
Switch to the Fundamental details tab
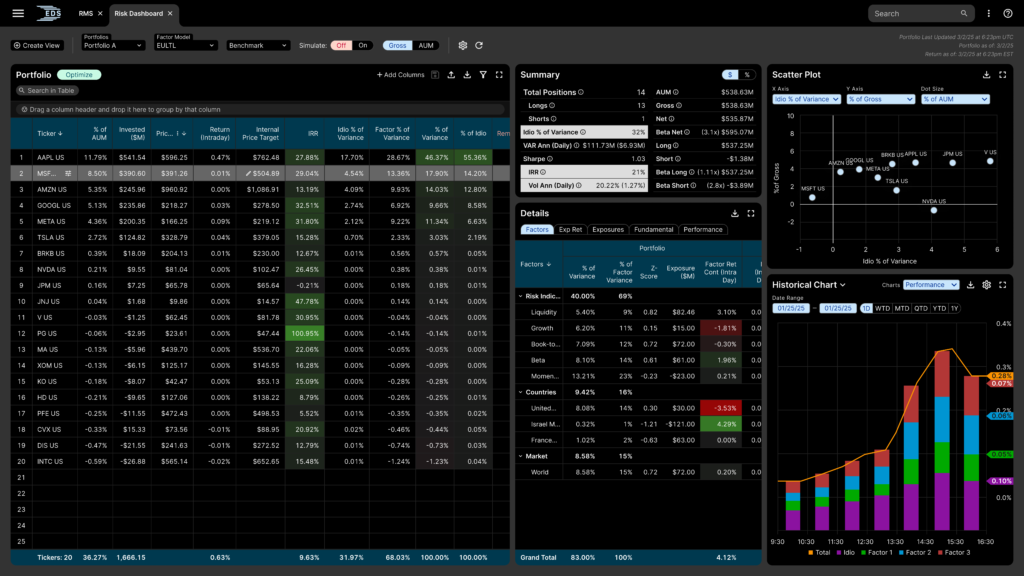[x=654, y=229]
